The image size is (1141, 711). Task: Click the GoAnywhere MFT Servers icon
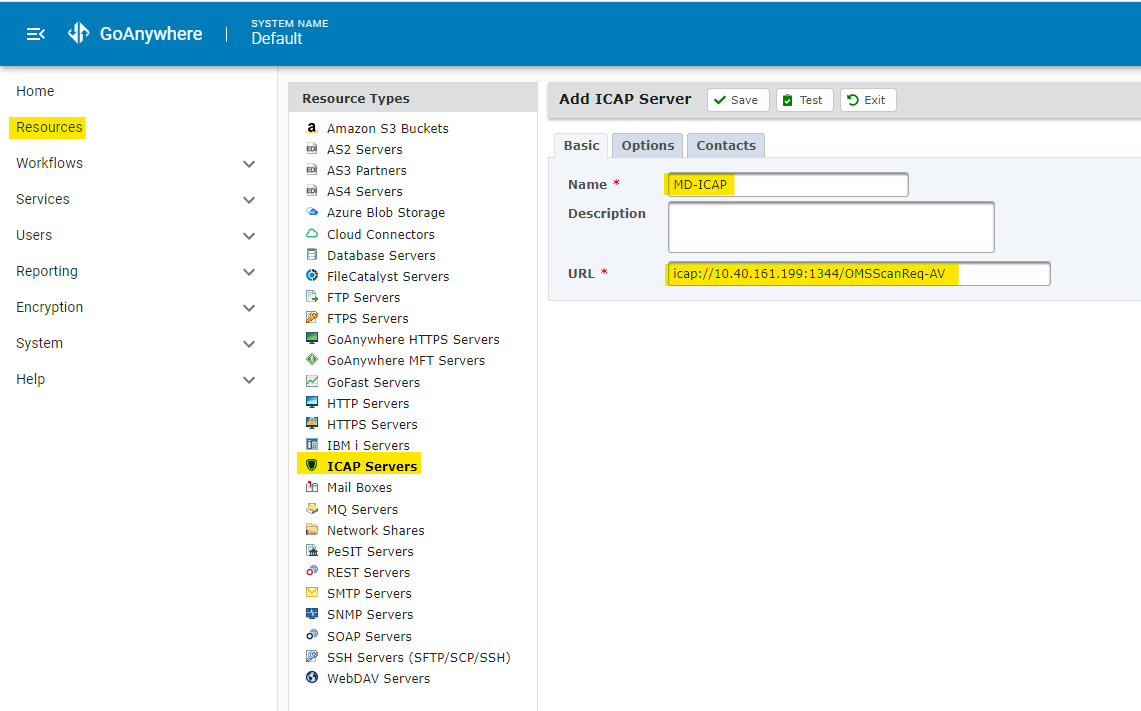pos(312,360)
